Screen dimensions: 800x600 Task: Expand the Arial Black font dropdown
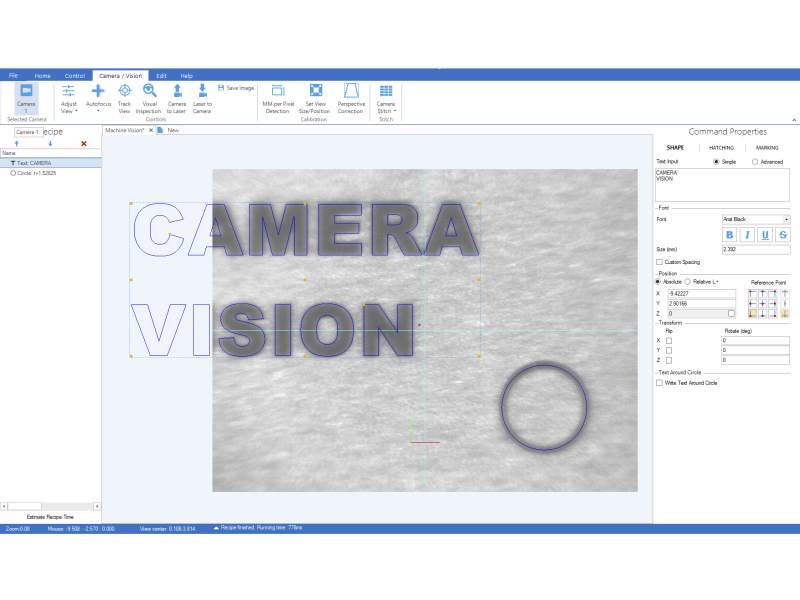(x=786, y=219)
